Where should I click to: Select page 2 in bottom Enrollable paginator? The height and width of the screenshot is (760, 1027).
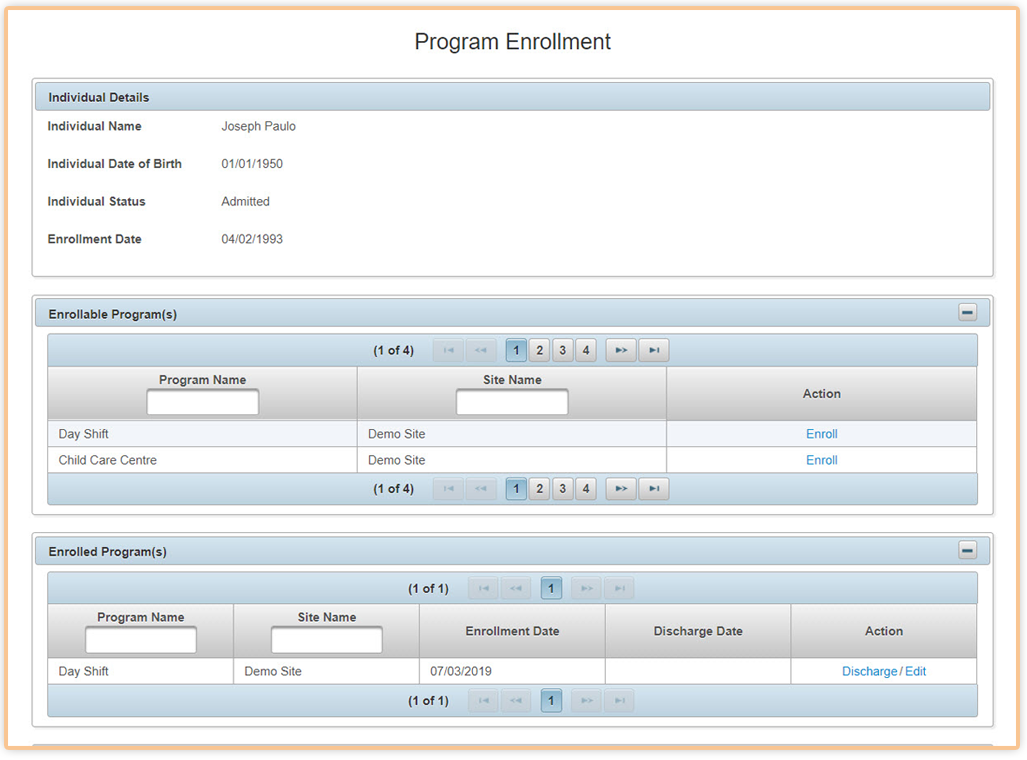pos(540,488)
